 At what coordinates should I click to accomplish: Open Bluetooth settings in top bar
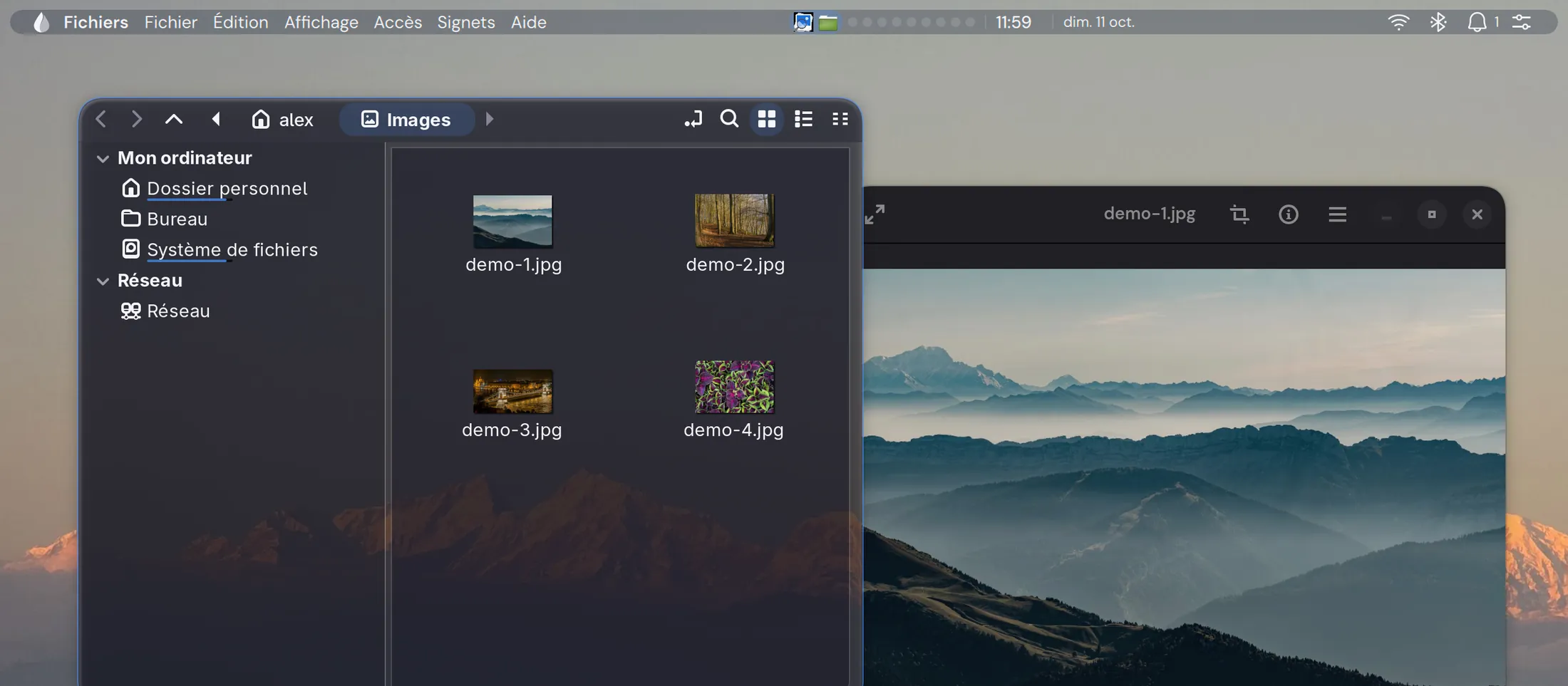pyautogui.click(x=1438, y=22)
